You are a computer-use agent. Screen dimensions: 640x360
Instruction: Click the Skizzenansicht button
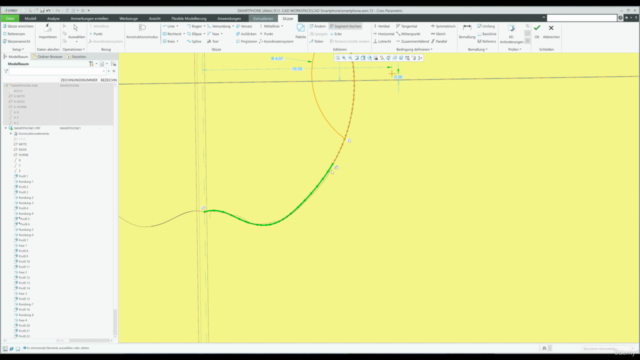pos(17,41)
